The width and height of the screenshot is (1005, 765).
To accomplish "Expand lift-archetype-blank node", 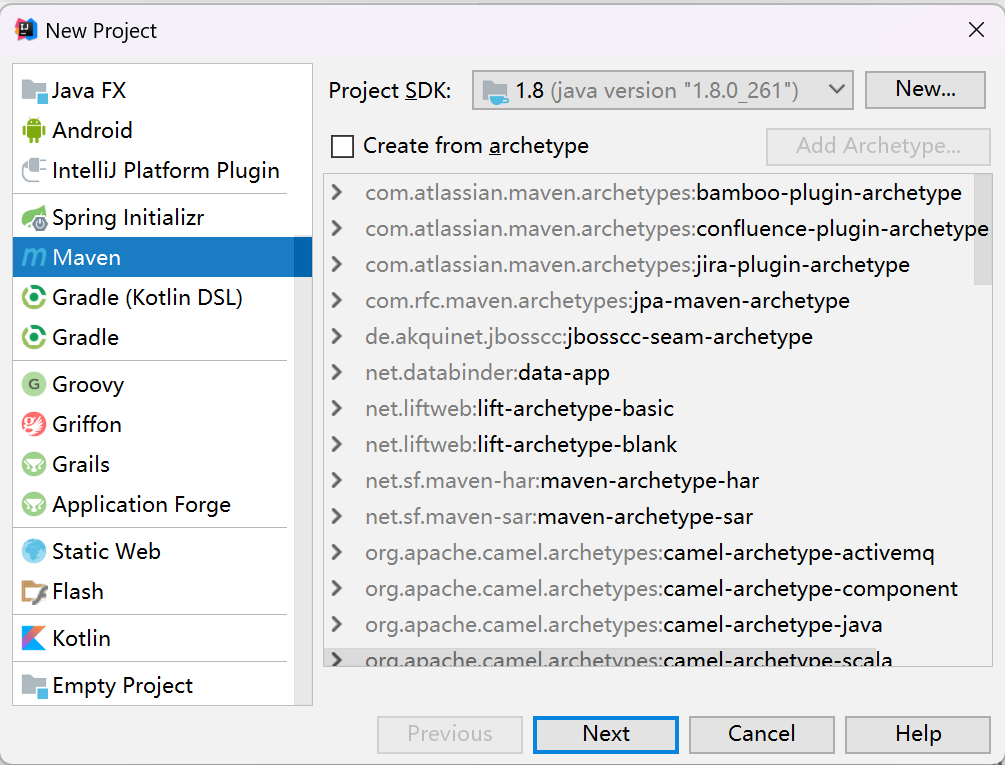I will (336, 444).
